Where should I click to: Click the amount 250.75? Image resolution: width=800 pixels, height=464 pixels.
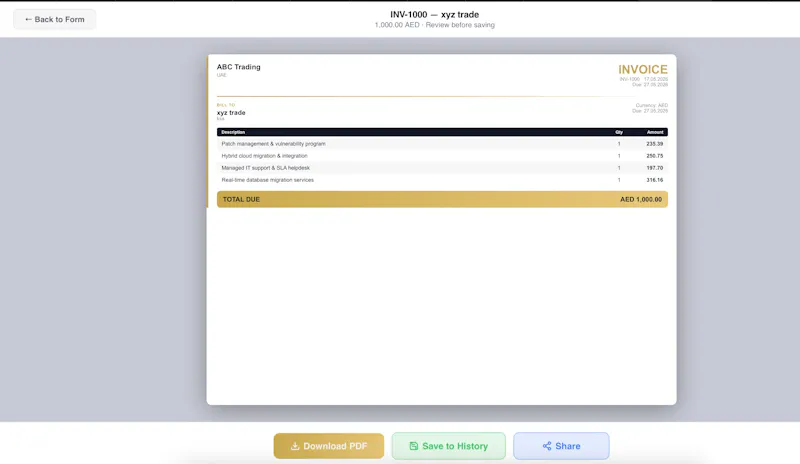655,156
